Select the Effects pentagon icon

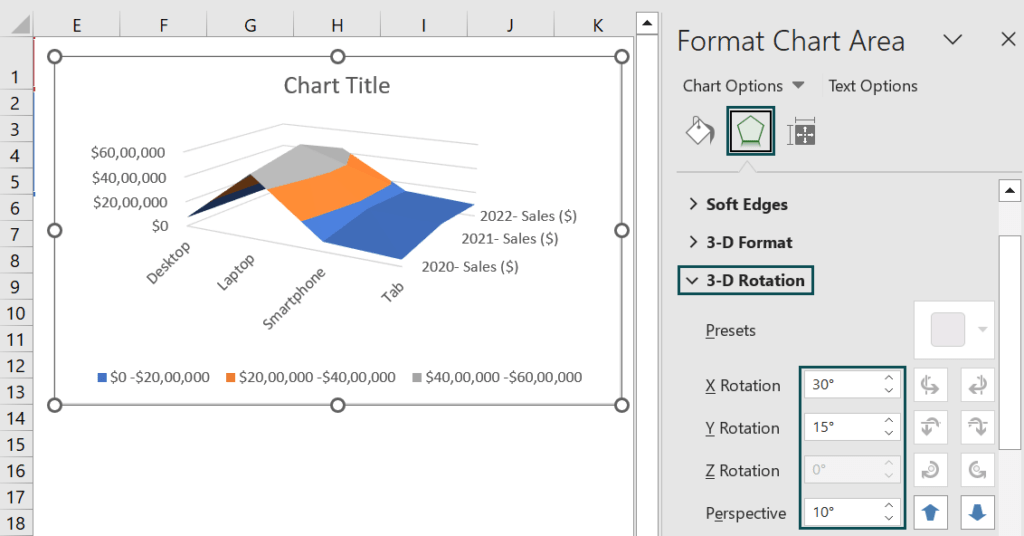click(750, 131)
